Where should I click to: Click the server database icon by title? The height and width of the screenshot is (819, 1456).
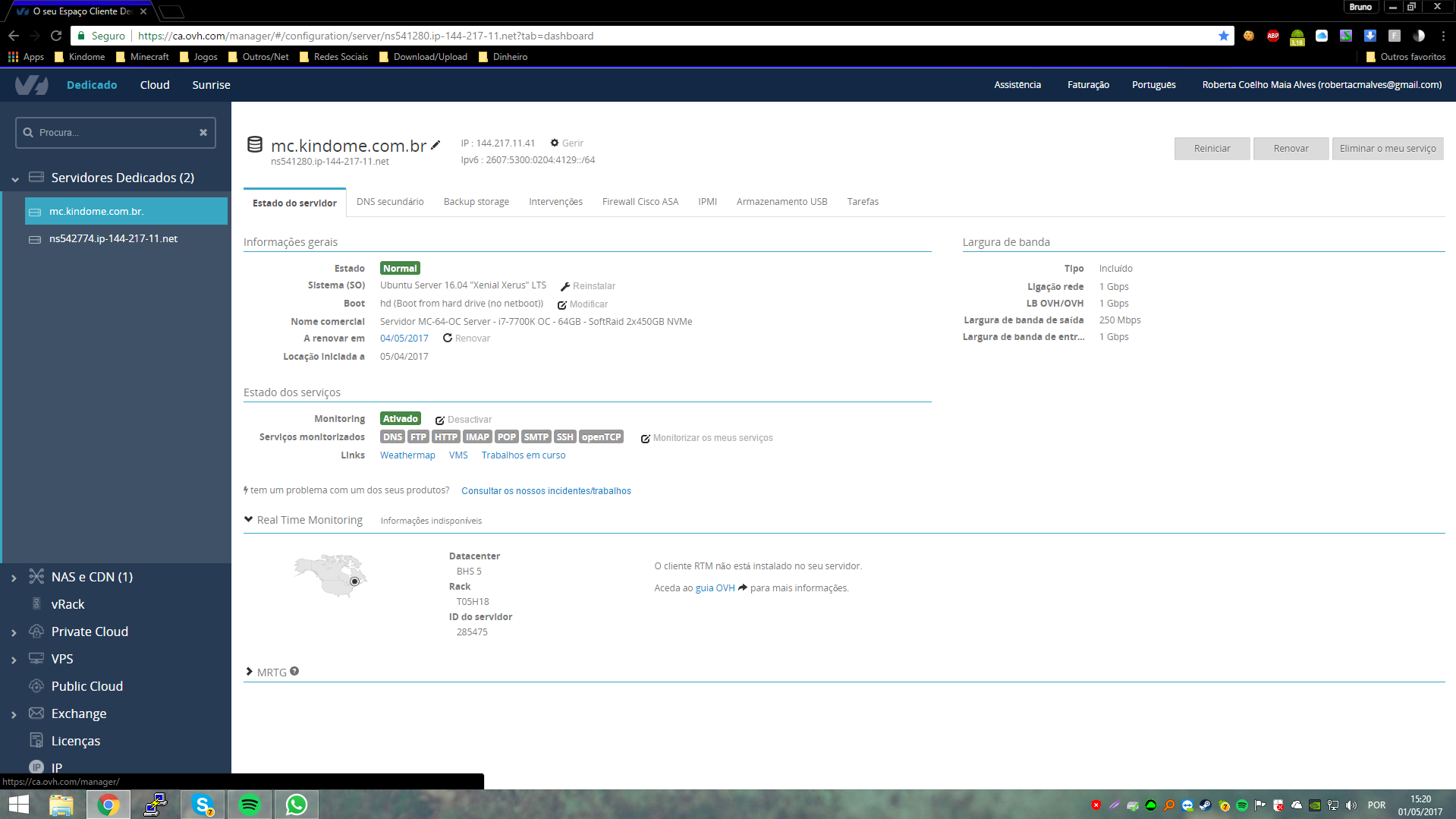pyautogui.click(x=255, y=145)
